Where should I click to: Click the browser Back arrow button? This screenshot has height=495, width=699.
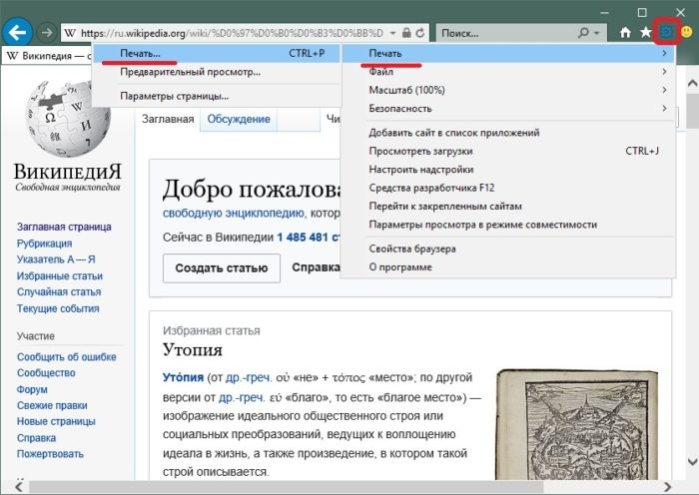coord(17,33)
